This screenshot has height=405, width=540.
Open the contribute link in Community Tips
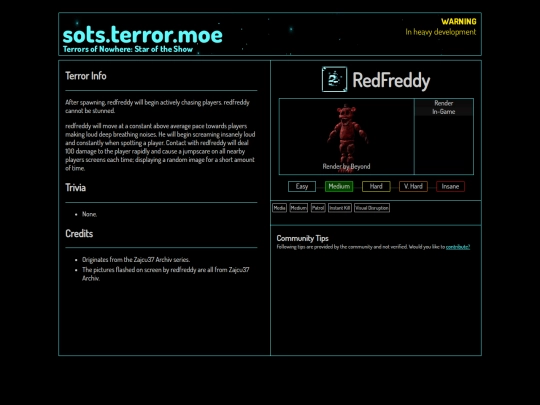[458, 247]
